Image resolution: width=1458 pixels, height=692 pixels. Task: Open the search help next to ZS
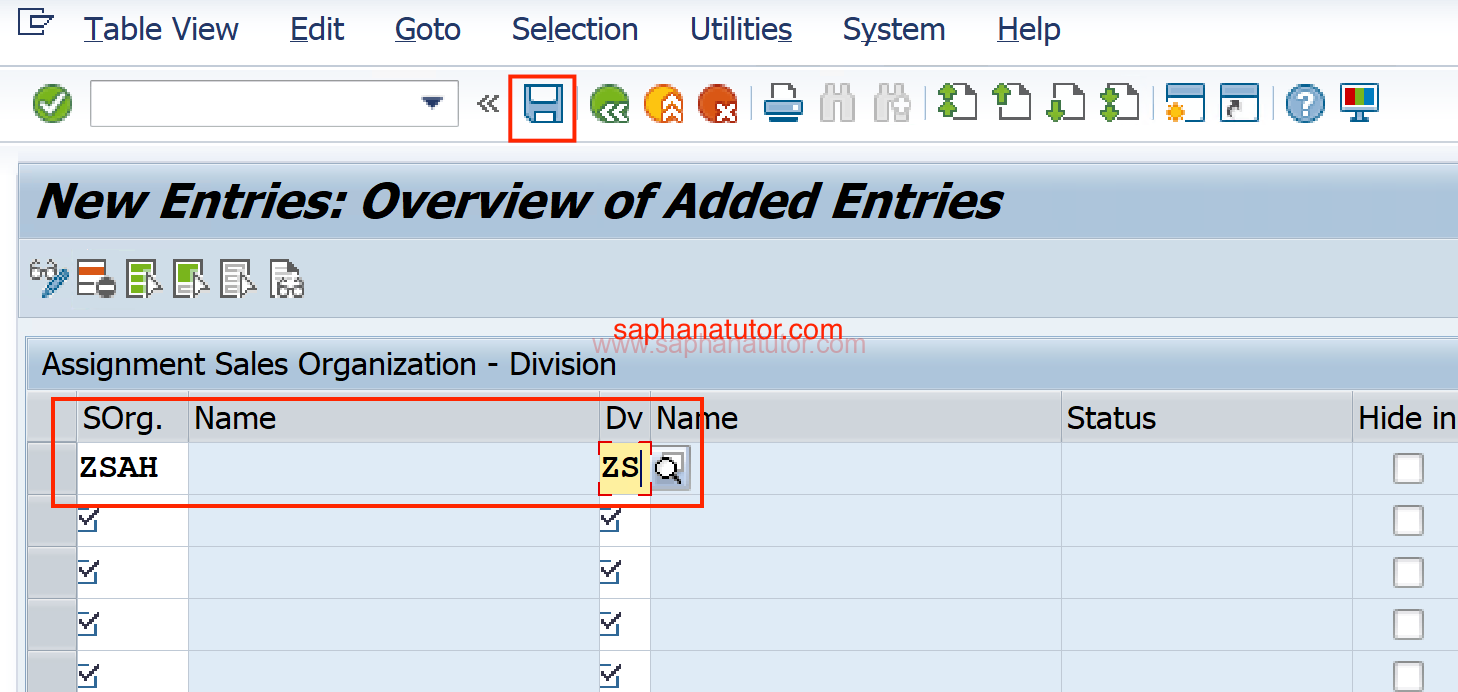coord(670,469)
